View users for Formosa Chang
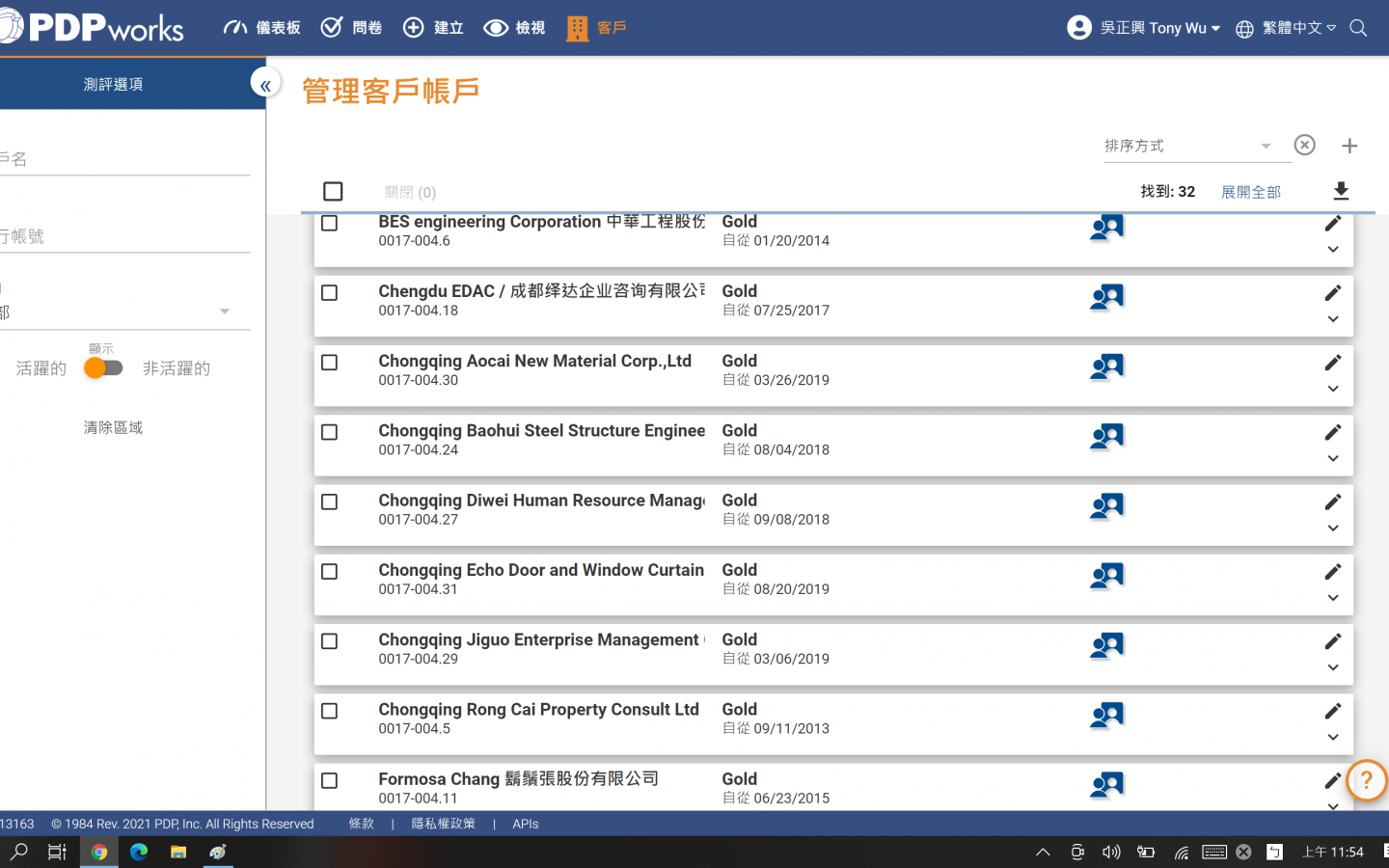The height and width of the screenshot is (868, 1389). tap(1106, 785)
